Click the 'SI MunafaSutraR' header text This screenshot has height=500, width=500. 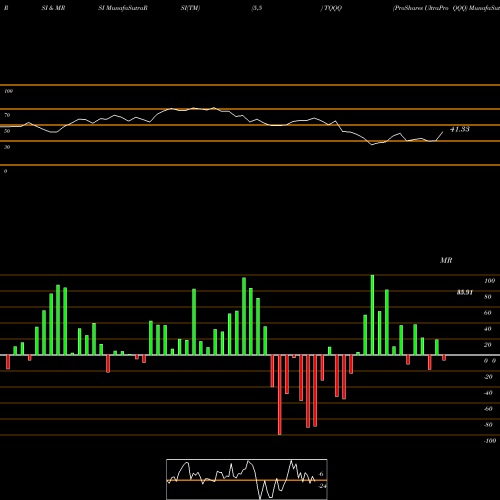tap(123, 8)
